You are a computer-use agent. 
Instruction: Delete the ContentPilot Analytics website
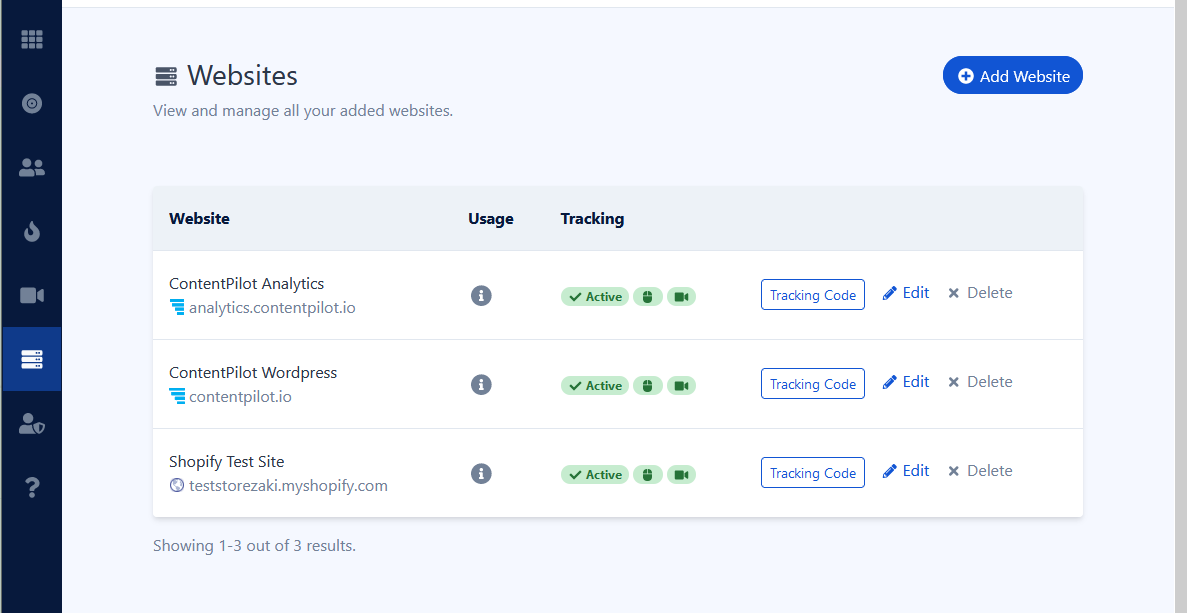point(980,293)
